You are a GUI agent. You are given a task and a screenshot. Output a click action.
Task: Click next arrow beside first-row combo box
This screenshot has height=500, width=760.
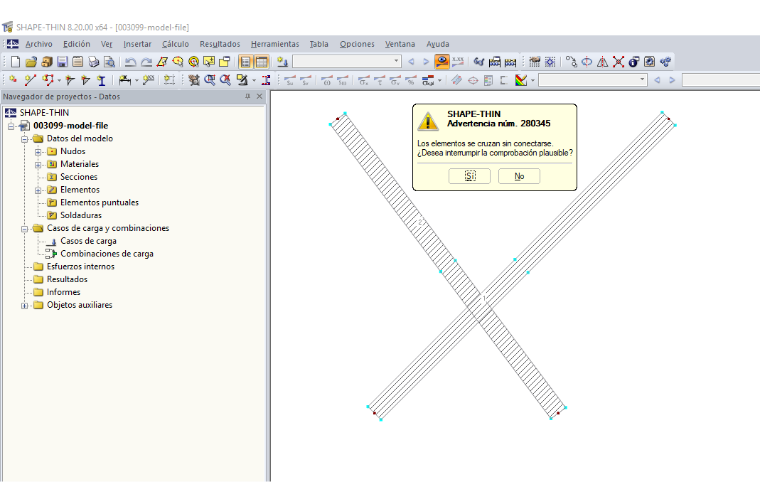pyautogui.click(x=426, y=62)
